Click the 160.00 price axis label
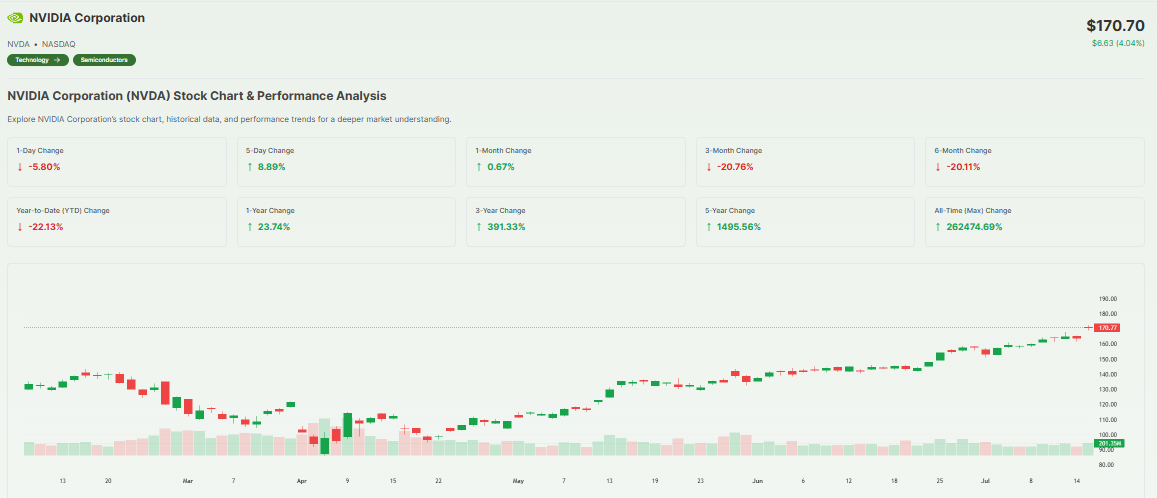The width and height of the screenshot is (1157, 498). pyautogui.click(x=1108, y=344)
